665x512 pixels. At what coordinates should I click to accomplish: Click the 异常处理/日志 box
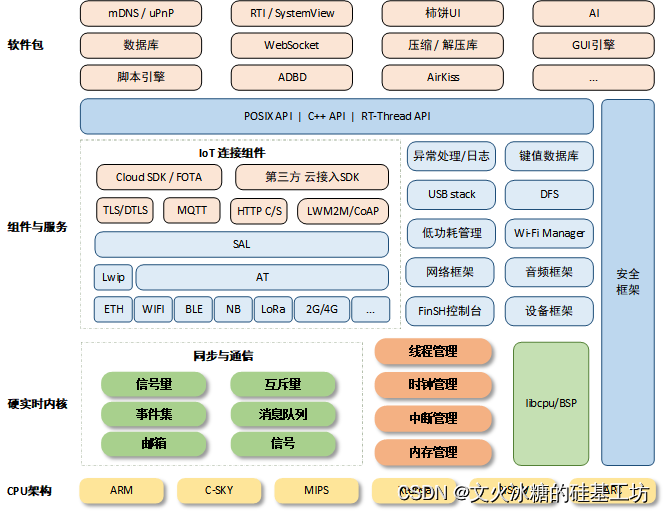point(451,157)
